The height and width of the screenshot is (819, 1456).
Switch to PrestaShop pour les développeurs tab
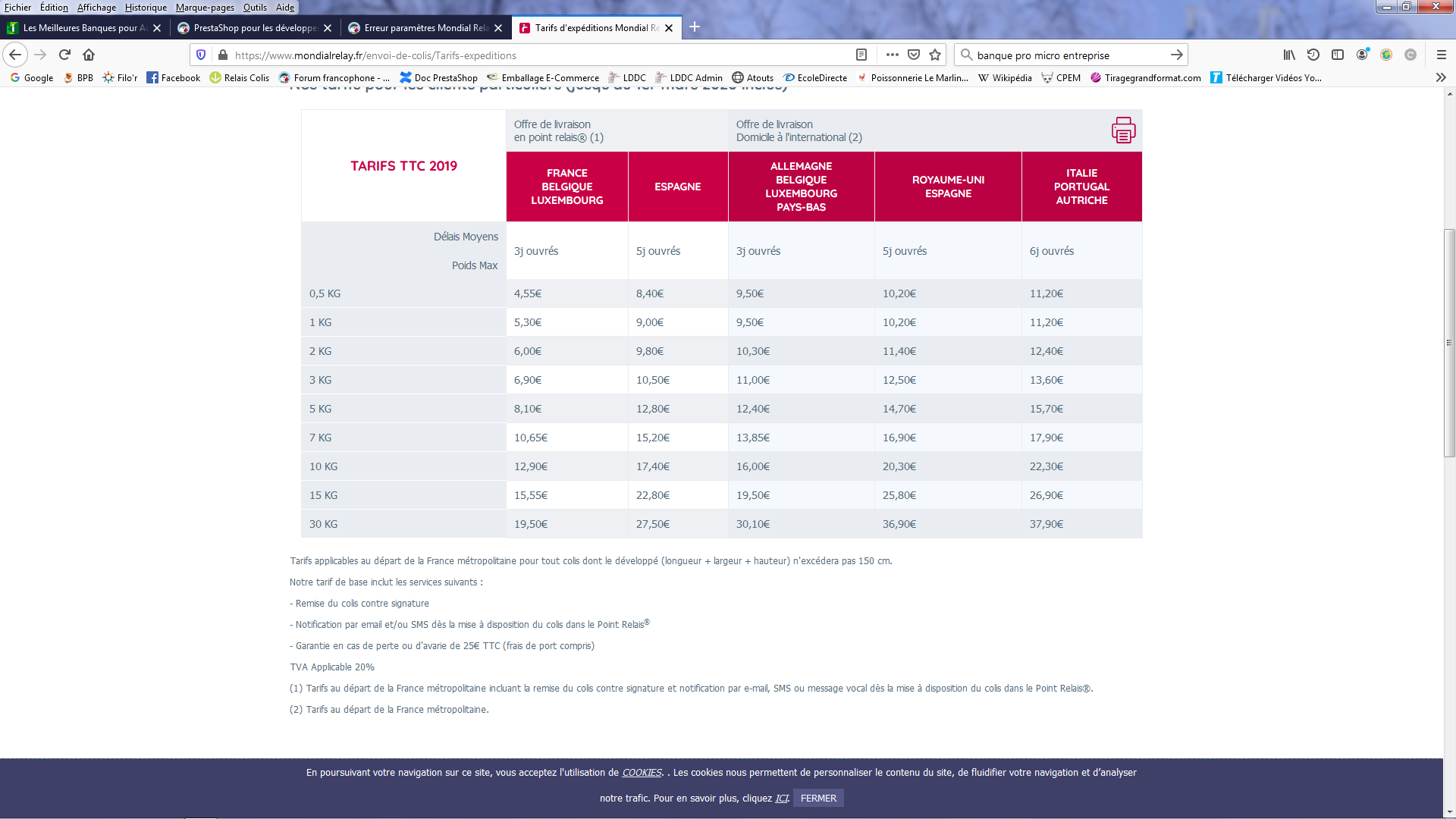tap(255, 28)
